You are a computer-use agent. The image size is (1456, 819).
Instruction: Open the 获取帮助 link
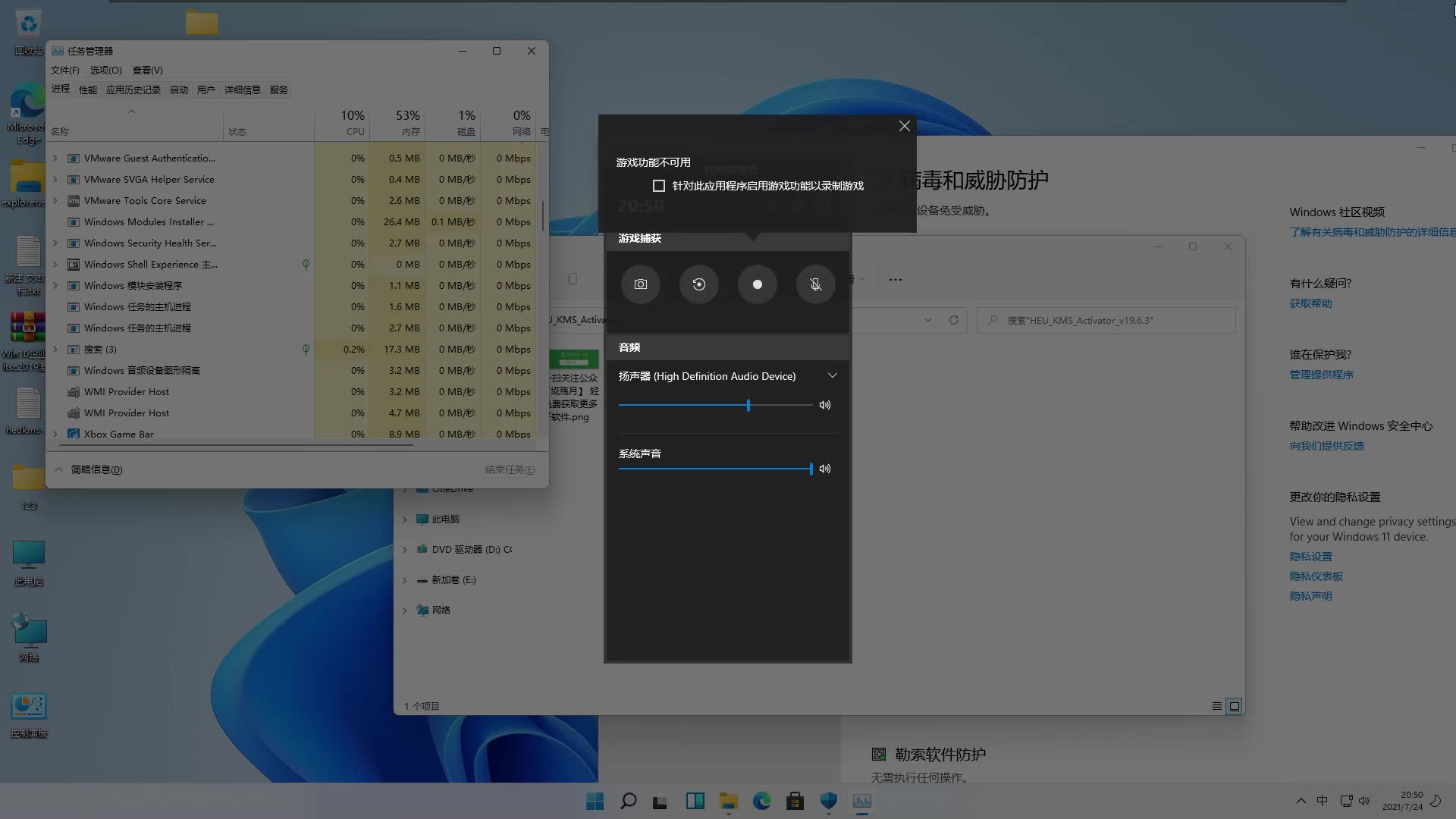(x=1310, y=303)
